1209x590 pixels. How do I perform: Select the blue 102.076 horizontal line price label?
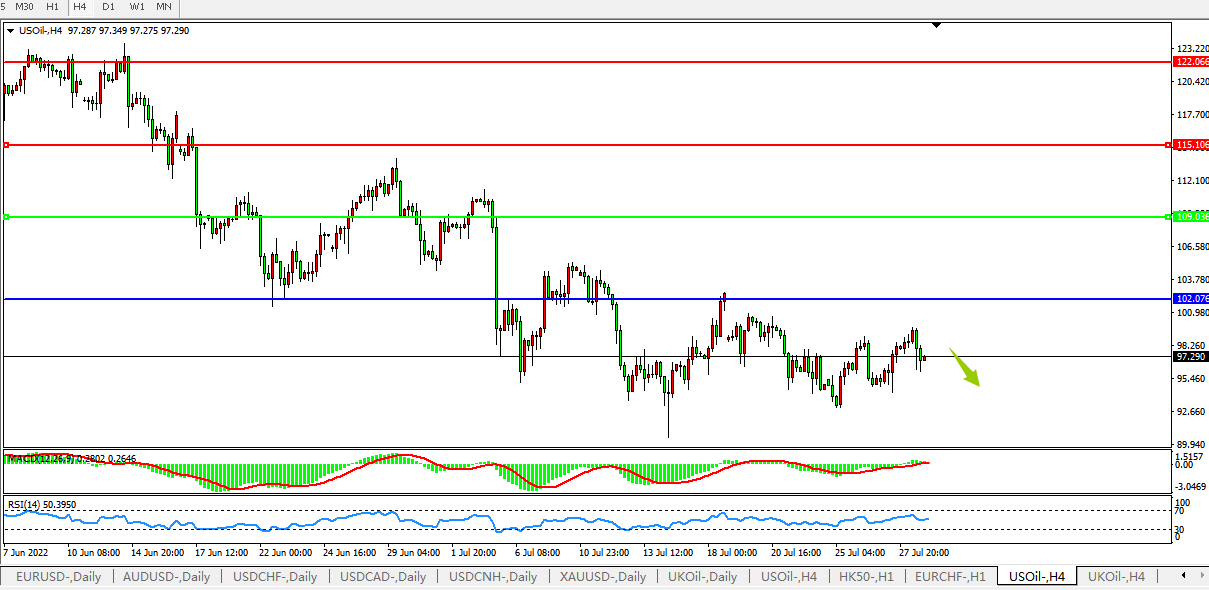click(x=1190, y=299)
